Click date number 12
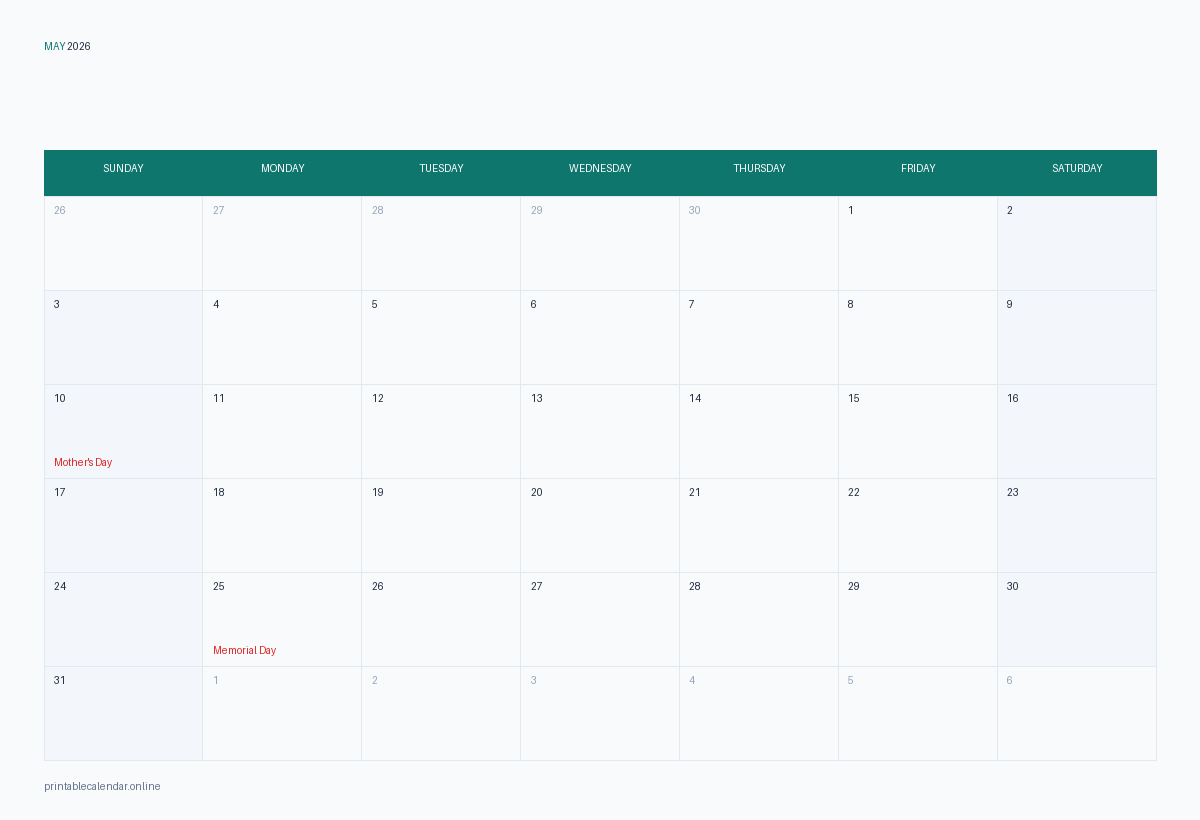Image resolution: width=1200 pixels, height=820 pixels. [378, 399]
